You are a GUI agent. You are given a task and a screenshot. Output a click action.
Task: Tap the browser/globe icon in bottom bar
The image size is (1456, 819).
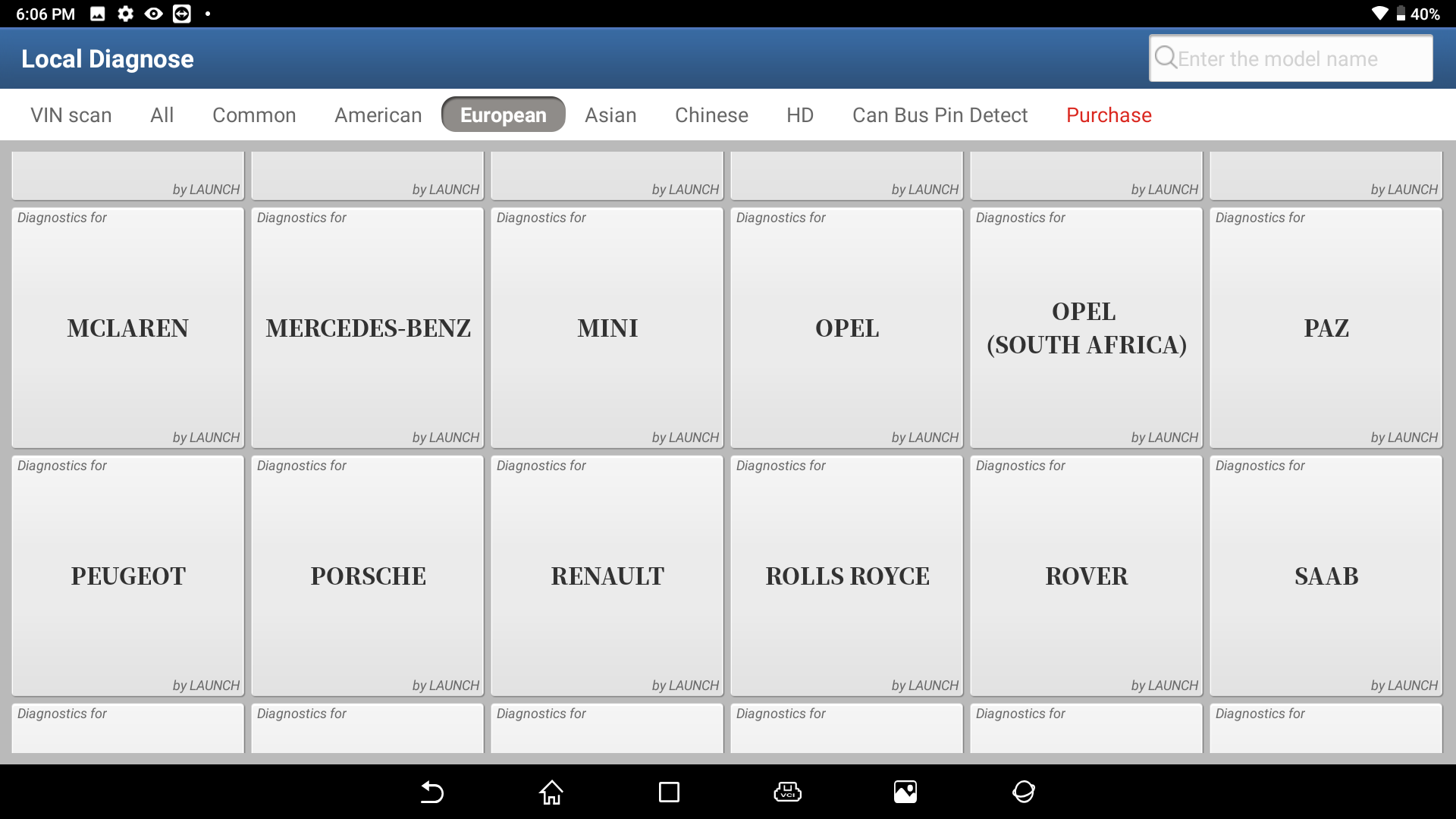tap(1023, 791)
